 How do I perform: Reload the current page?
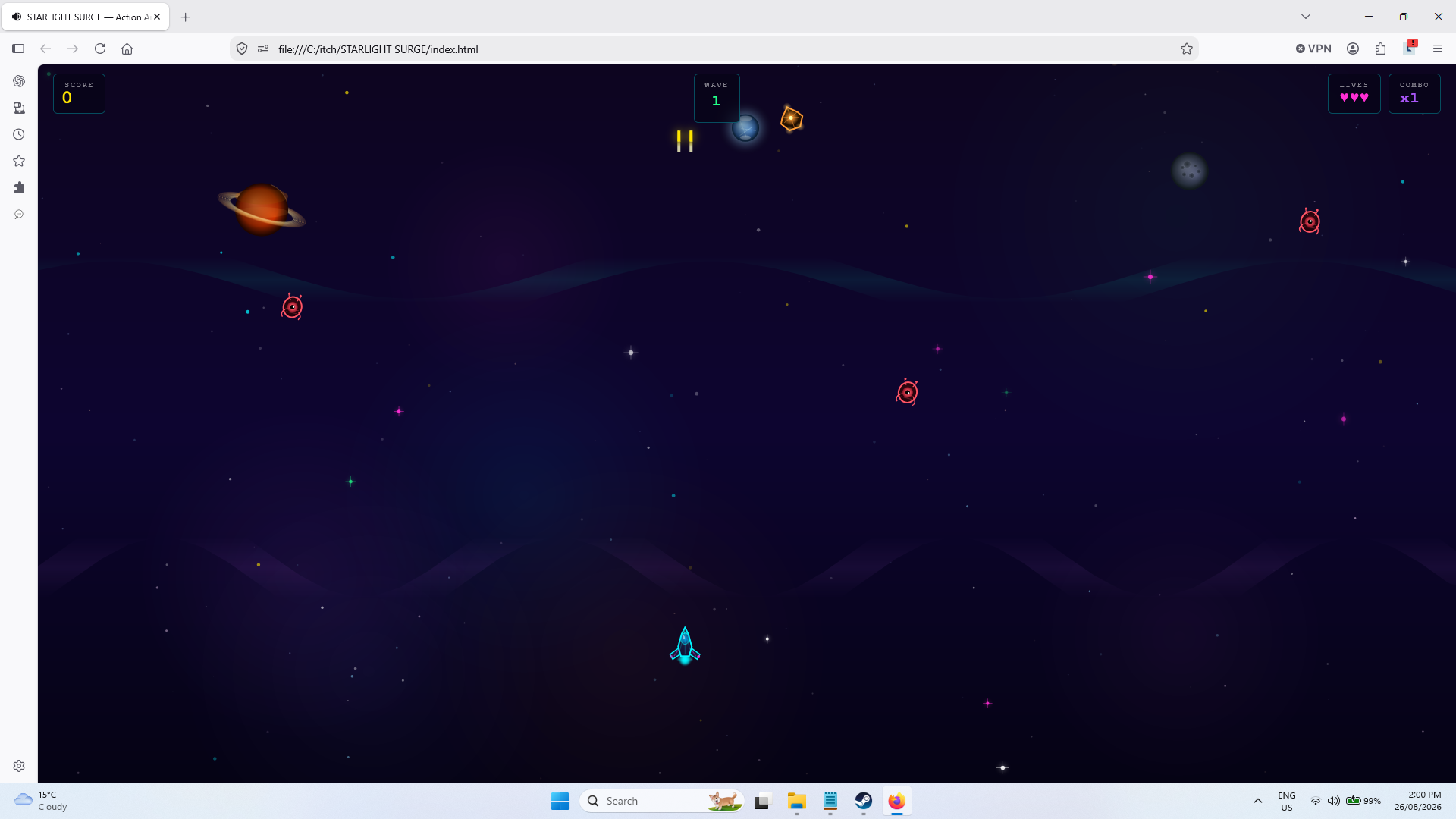coord(100,49)
